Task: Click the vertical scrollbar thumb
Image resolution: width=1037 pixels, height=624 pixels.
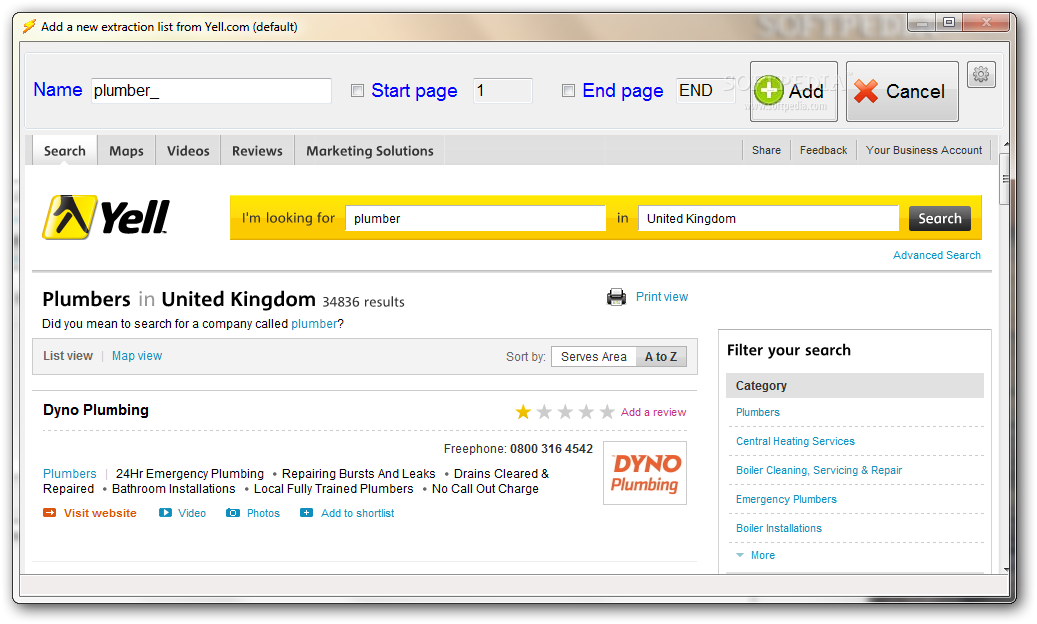Action: click(x=1005, y=179)
